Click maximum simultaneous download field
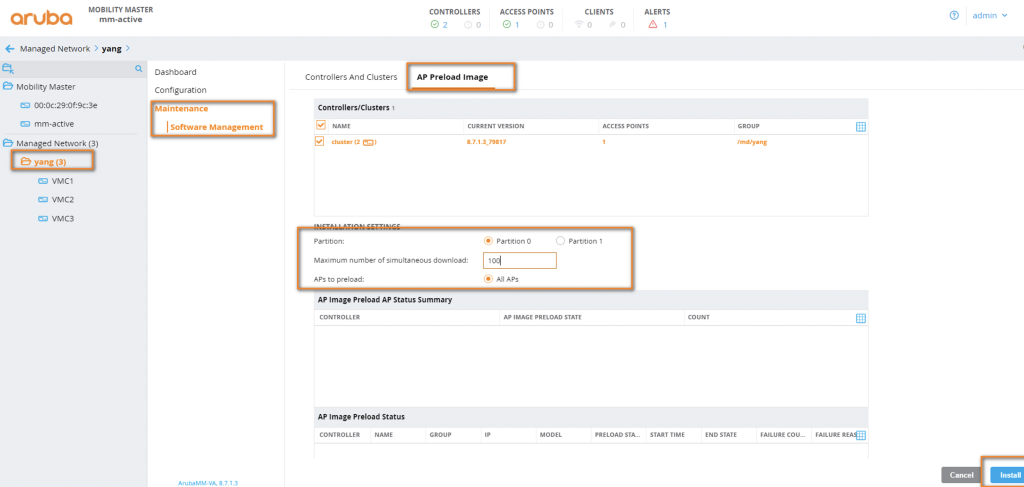Screen dimensions: 1024x487 coord(520,260)
